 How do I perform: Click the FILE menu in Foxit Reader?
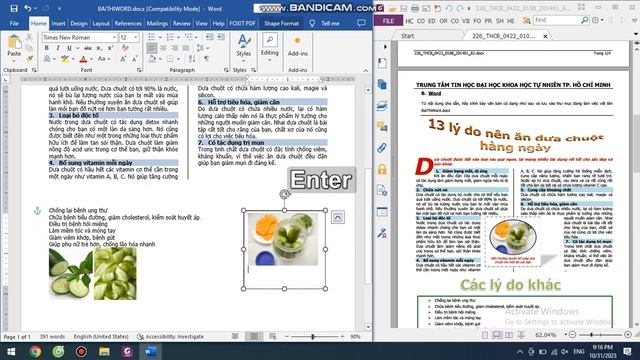coord(388,21)
